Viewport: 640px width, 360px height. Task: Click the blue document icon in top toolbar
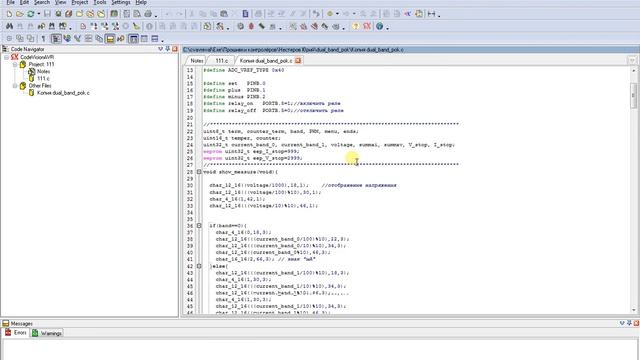(x=245, y=14)
